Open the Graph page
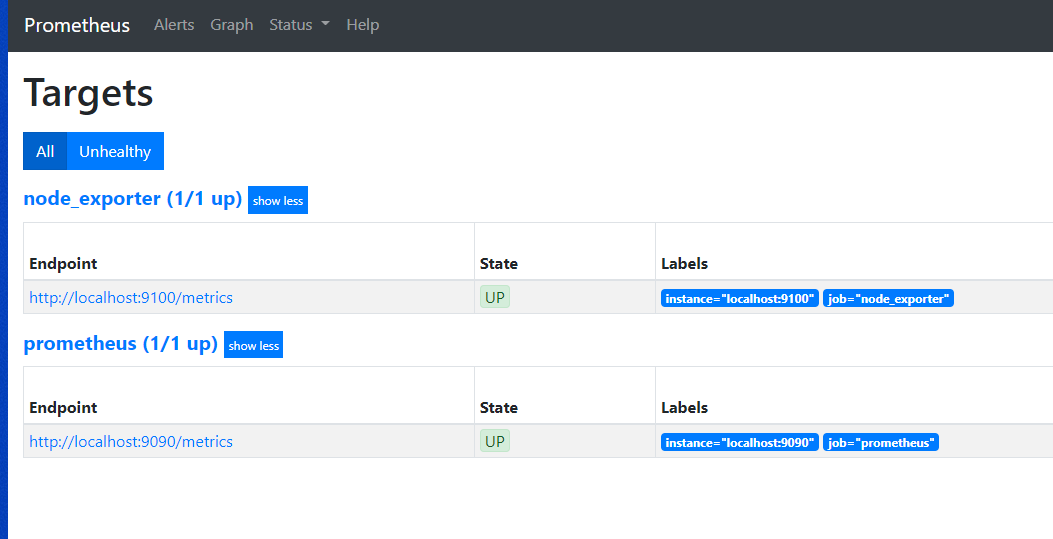Viewport: 1053px width, 539px height. tap(232, 25)
